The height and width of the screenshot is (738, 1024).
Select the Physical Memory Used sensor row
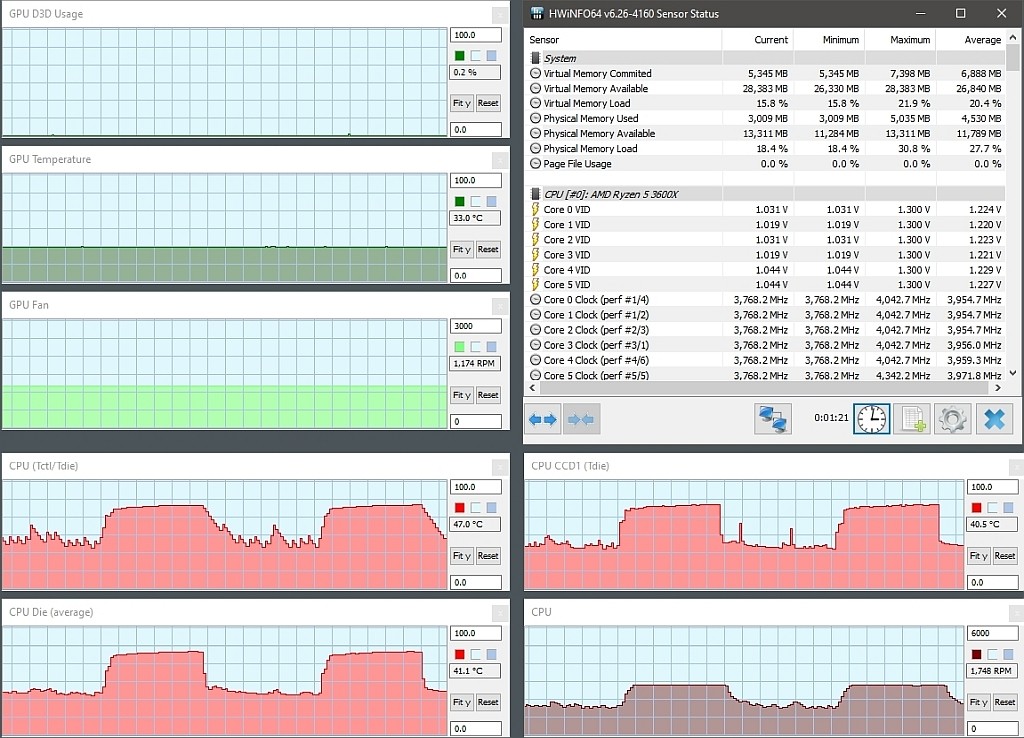click(x=765, y=118)
